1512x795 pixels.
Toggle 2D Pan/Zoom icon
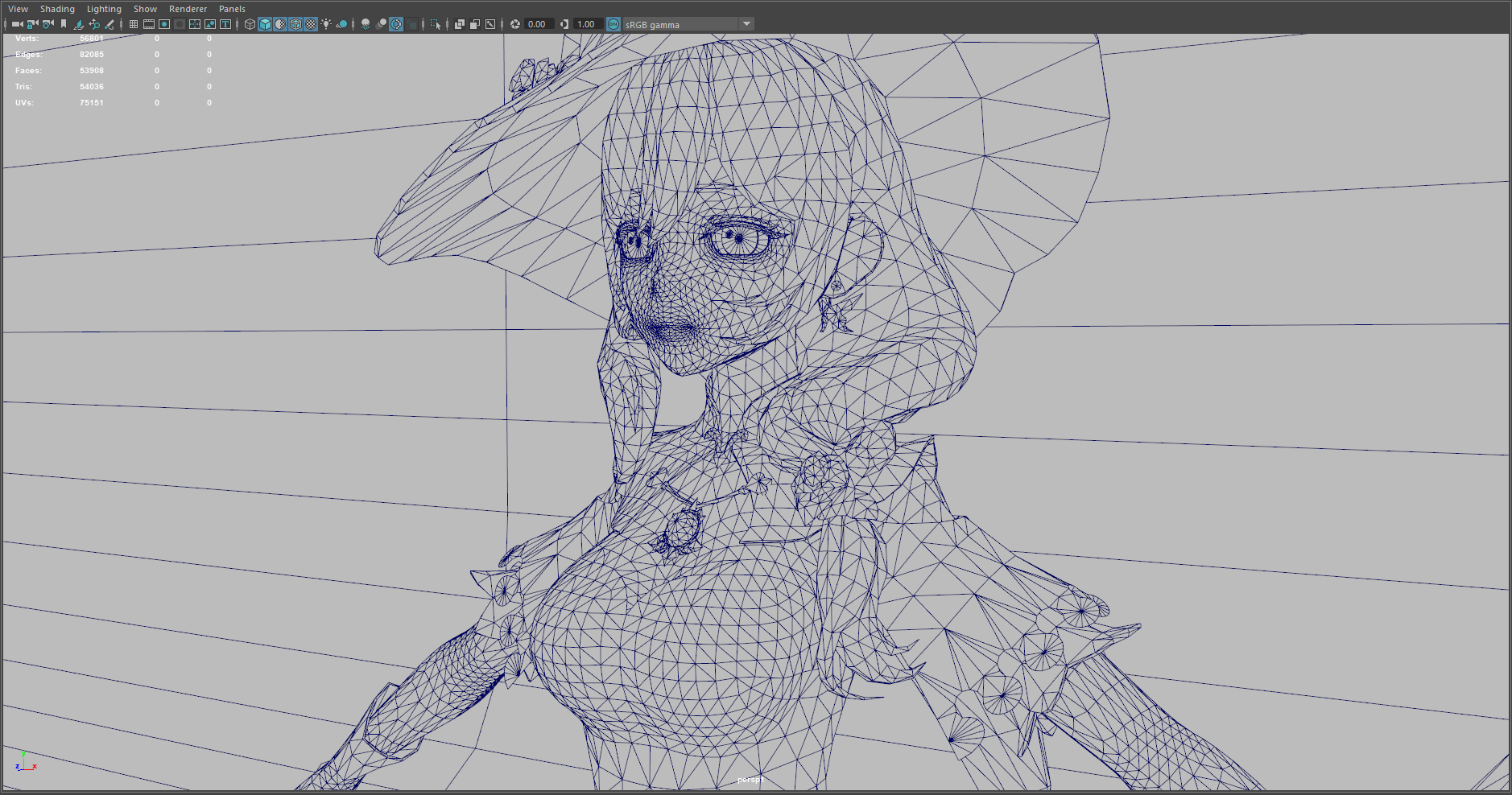[x=94, y=24]
